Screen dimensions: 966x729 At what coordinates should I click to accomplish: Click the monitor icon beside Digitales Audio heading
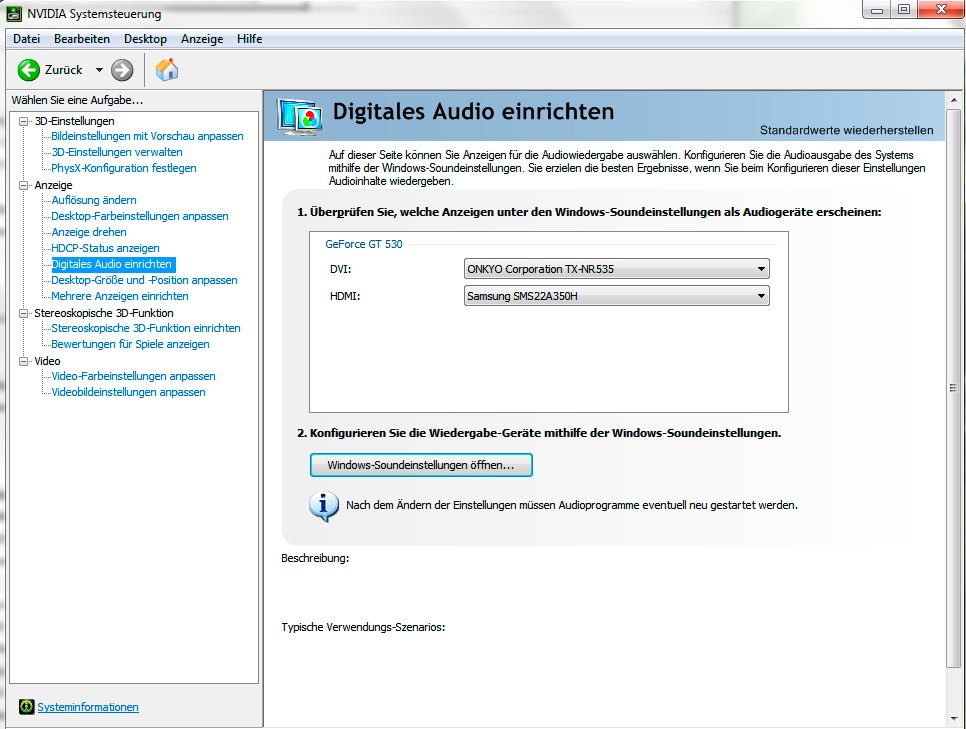[x=300, y=116]
